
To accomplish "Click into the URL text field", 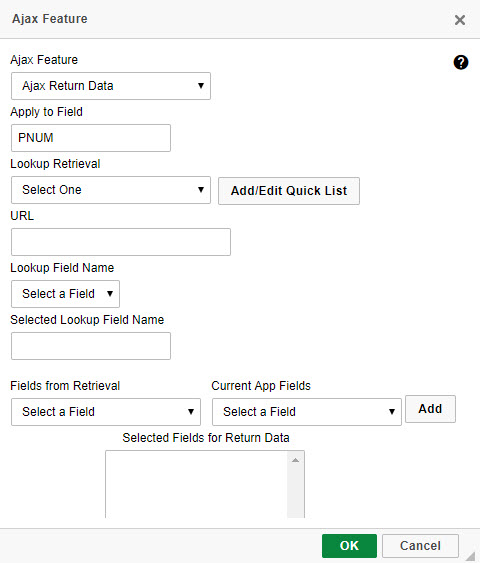I will click(121, 242).
